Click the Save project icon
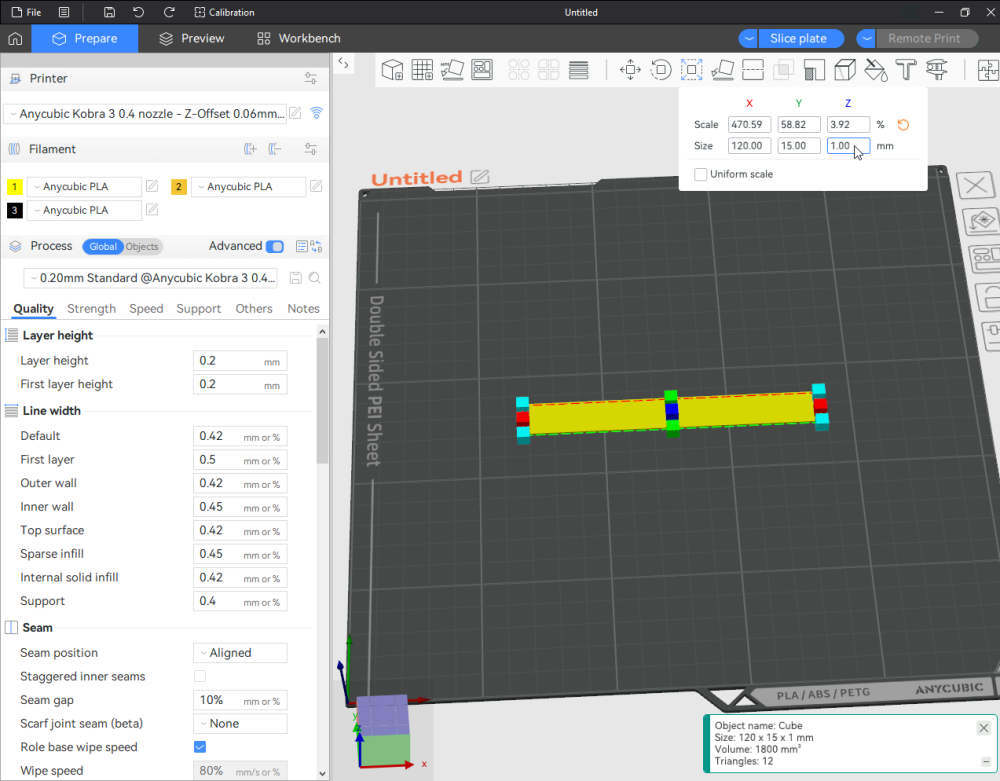Image resolution: width=1000 pixels, height=781 pixels. click(x=109, y=12)
